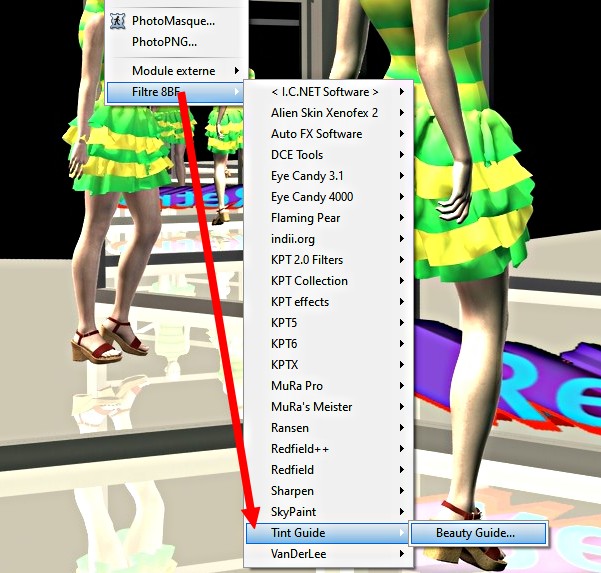
Task: Open the Flaming Pear submenu
Action: coord(328,218)
